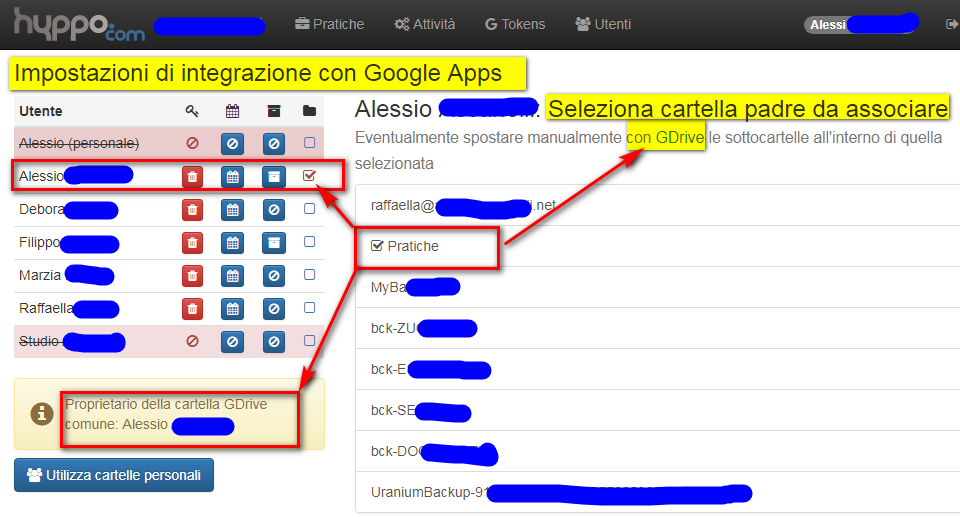960x517 pixels.
Task: Click the calendar column header icon
Action: (232, 111)
